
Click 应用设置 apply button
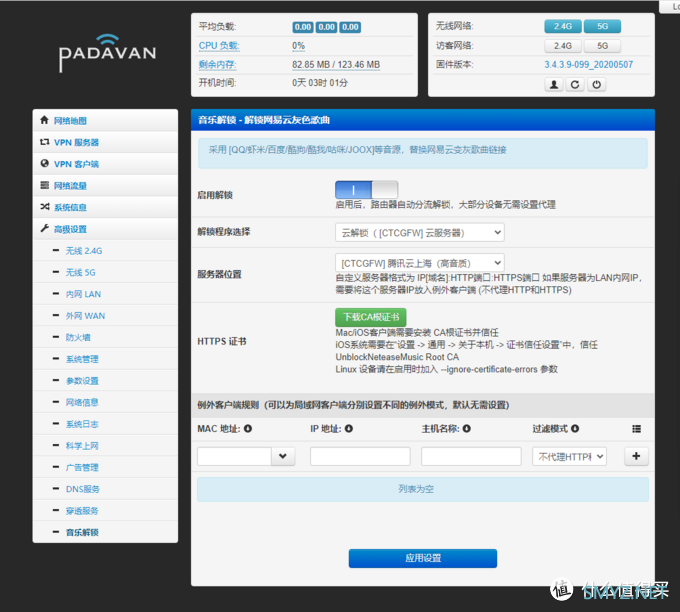pos(423,558)
